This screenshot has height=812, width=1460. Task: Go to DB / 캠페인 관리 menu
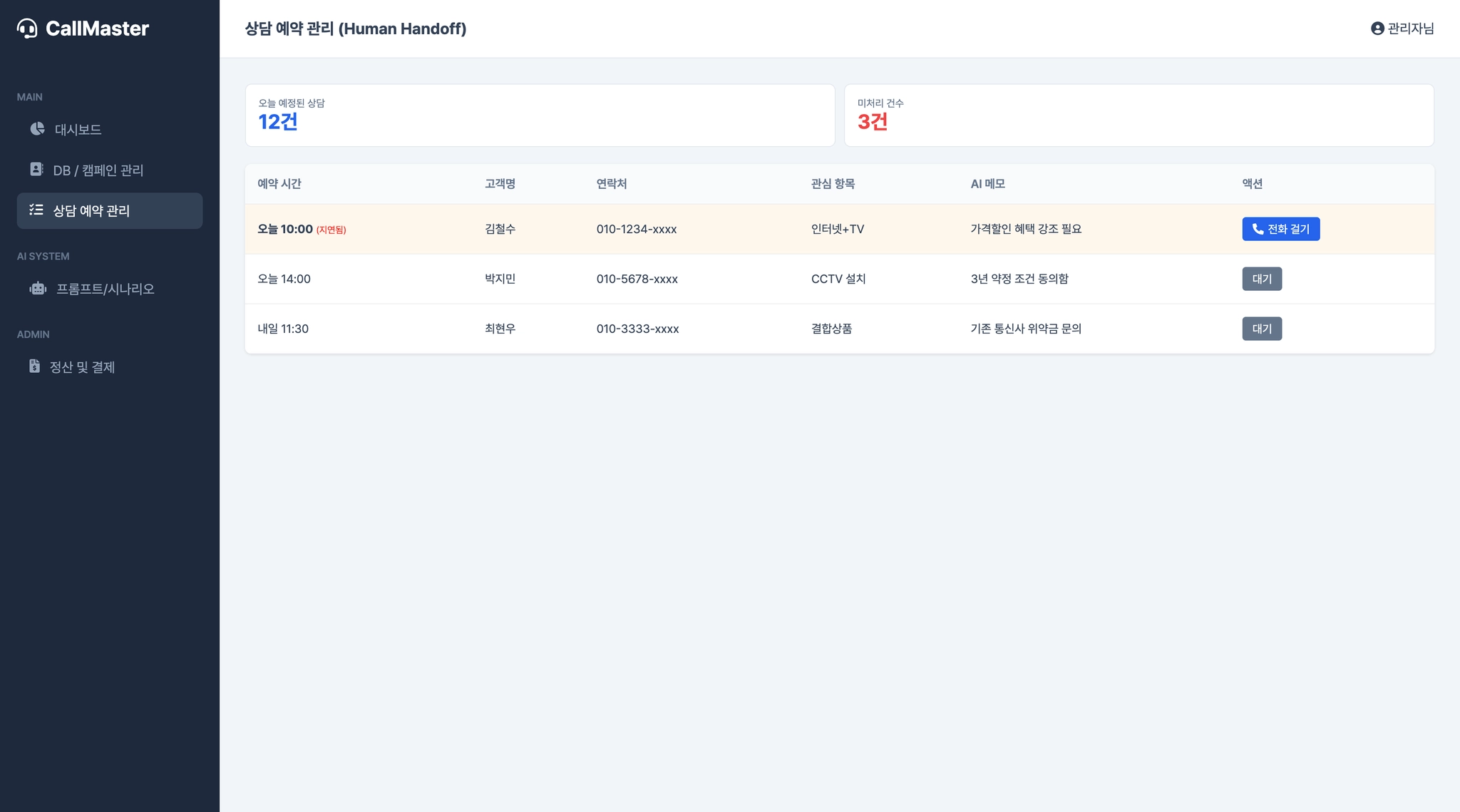coord(98,170)
